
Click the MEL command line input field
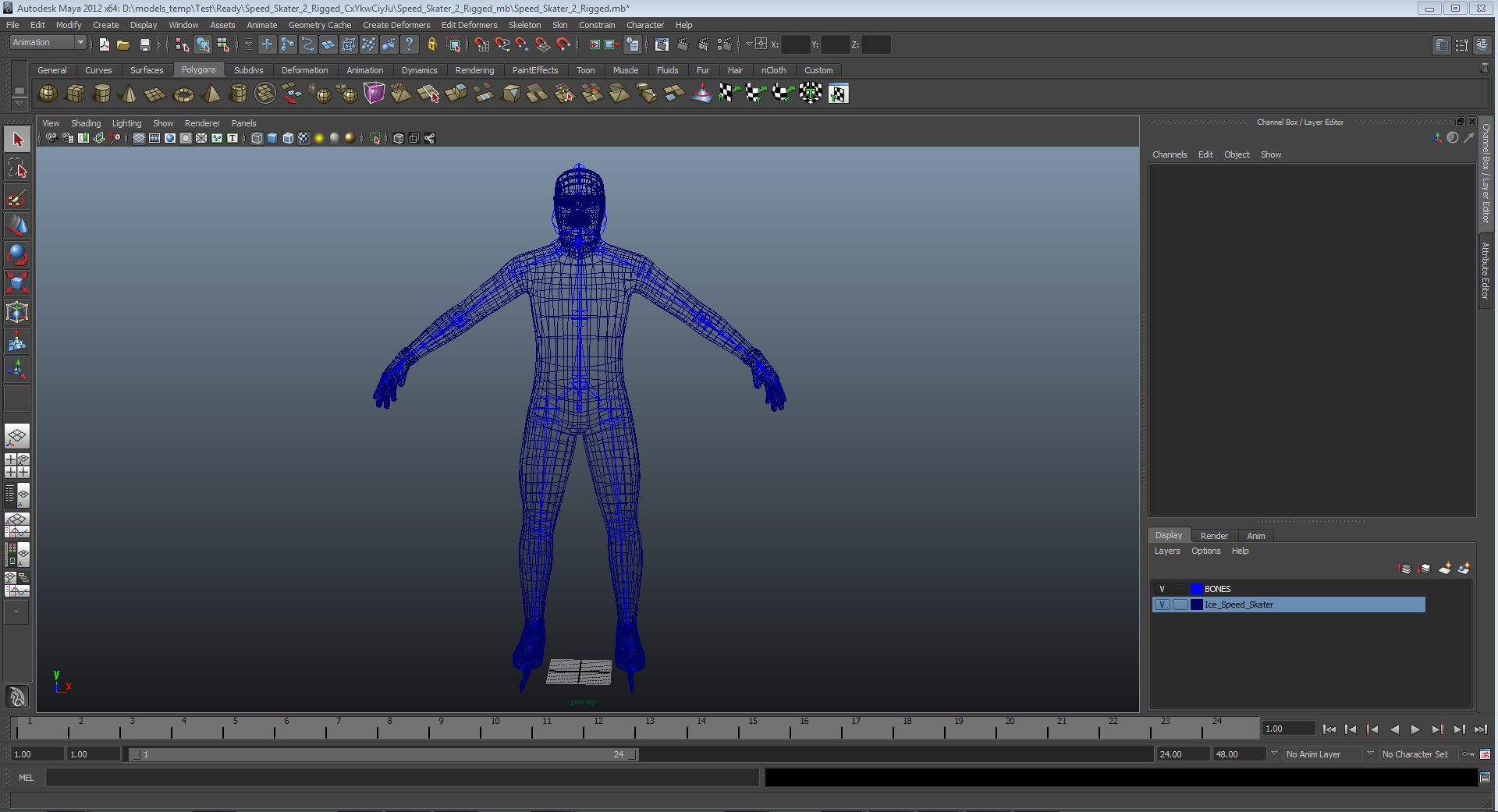(402, 778)
